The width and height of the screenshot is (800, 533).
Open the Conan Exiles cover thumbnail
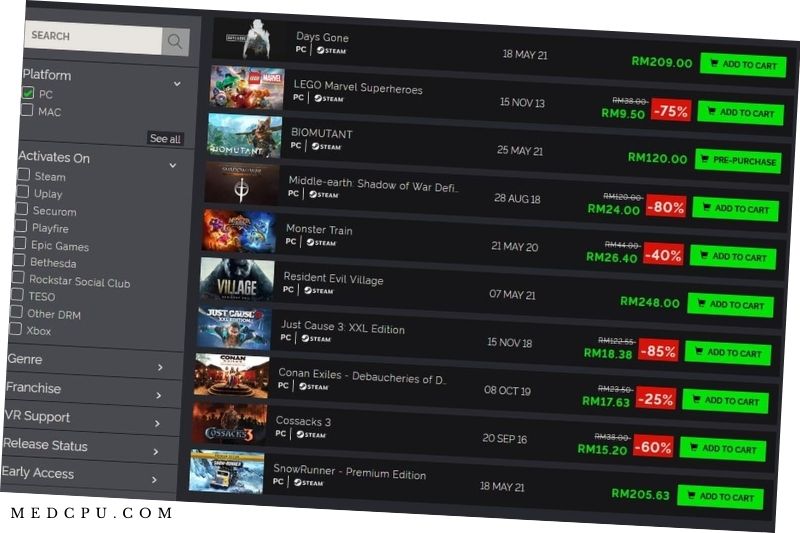pos(232,376)
